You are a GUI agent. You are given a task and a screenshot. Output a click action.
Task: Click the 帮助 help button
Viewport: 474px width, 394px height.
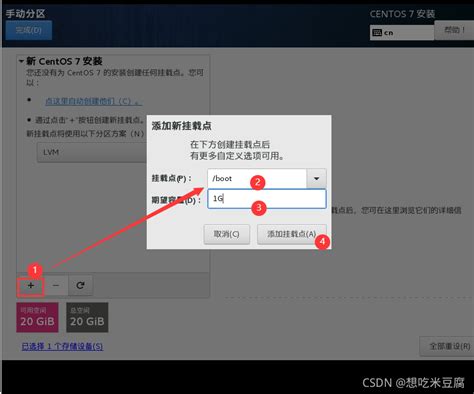pyautogui.click(x=454, y=30)
